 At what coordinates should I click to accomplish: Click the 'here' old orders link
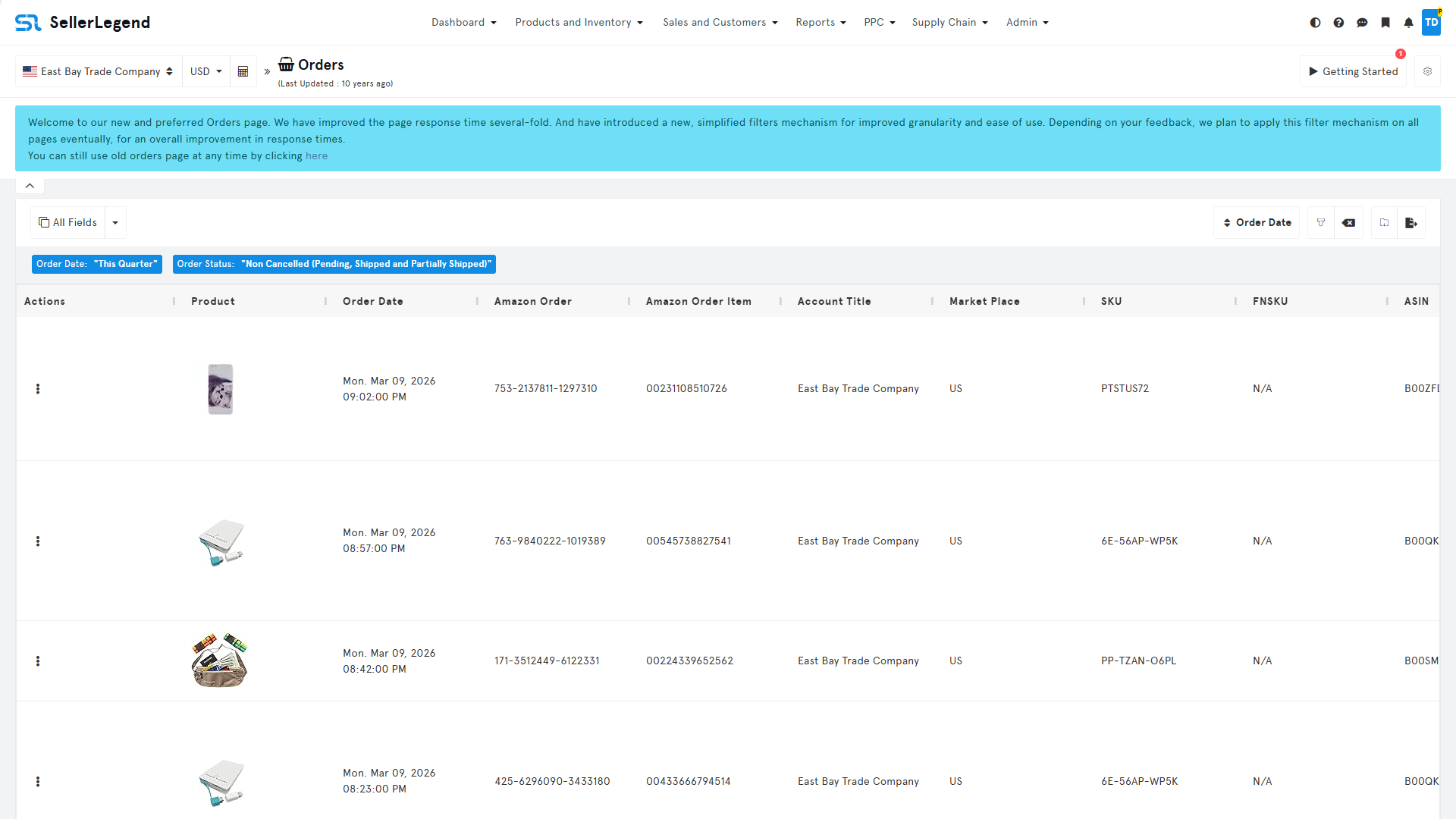tap(316, 156)
